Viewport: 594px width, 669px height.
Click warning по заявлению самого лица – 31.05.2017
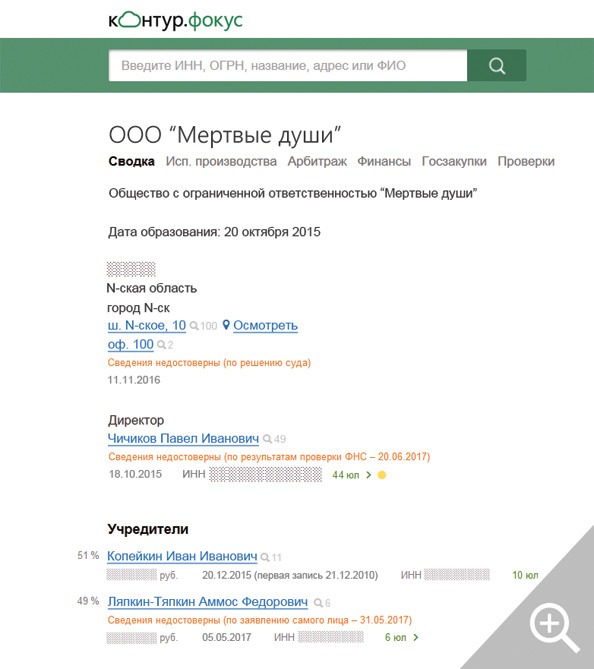coord(259,620)
